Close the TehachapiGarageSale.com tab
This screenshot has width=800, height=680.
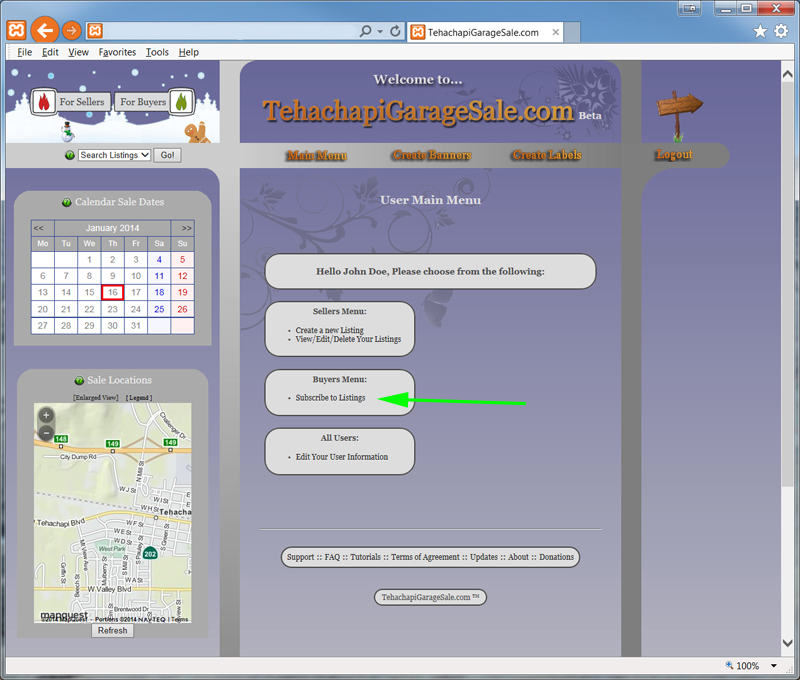556,32
